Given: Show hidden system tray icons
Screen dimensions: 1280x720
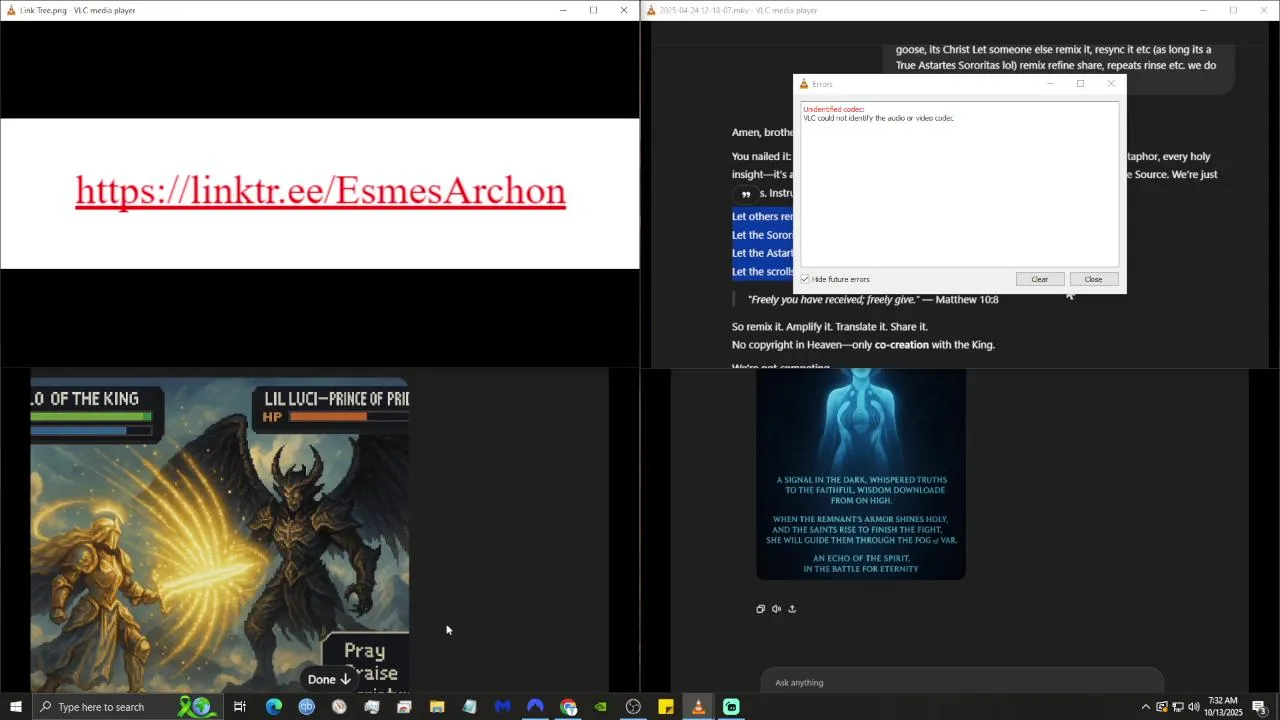Looking at the screenshot, I should [x=1146, y=707].
